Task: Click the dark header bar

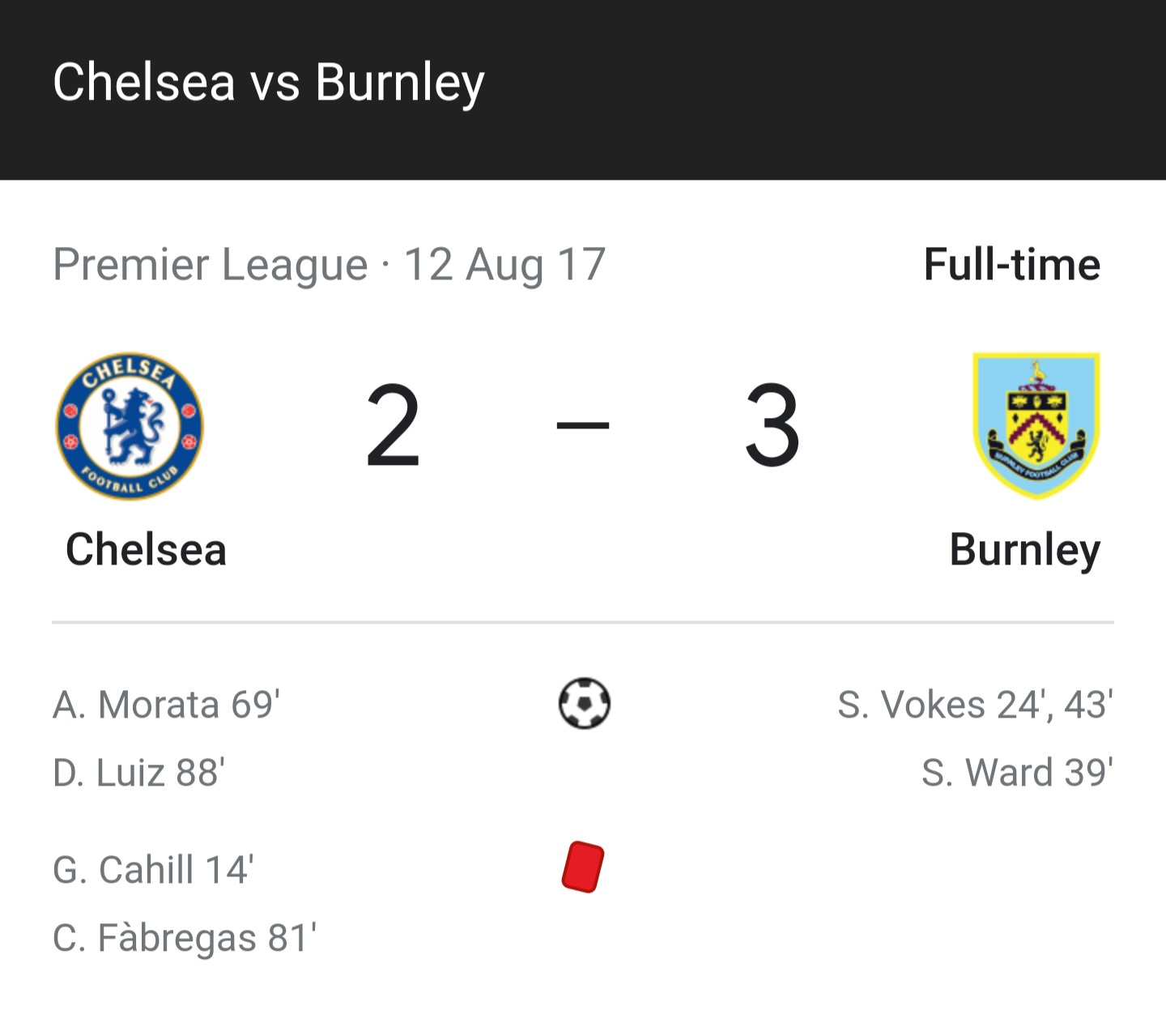Action: (x=810, y=89)
